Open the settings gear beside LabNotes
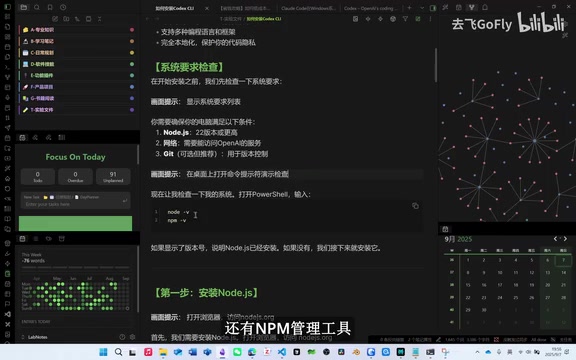576x360 pixels. tap(133, 337)
